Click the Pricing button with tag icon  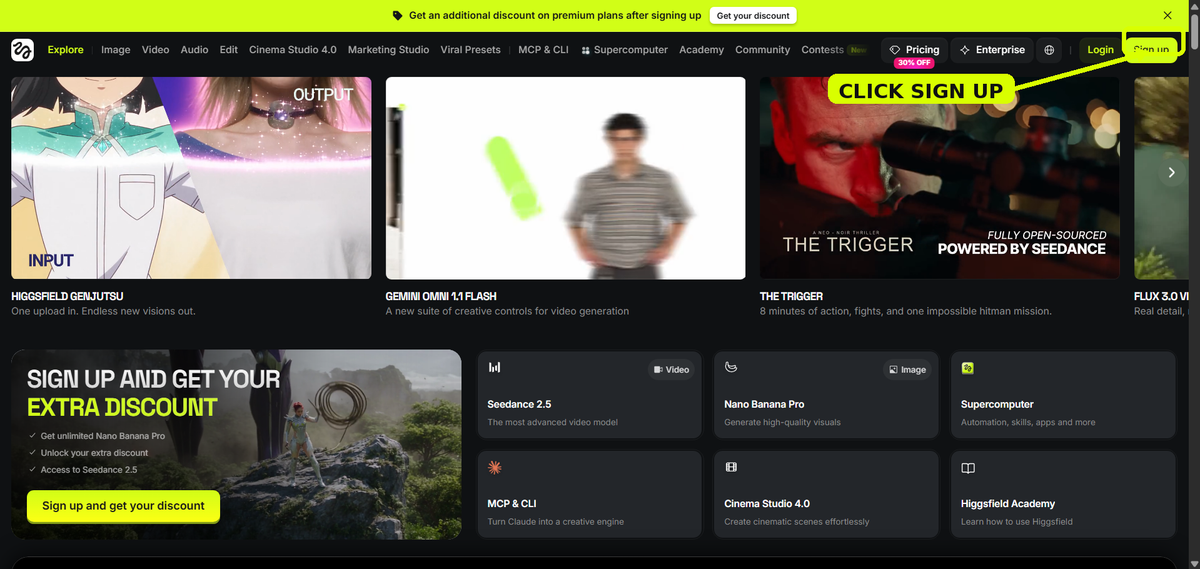click(914, 49)
